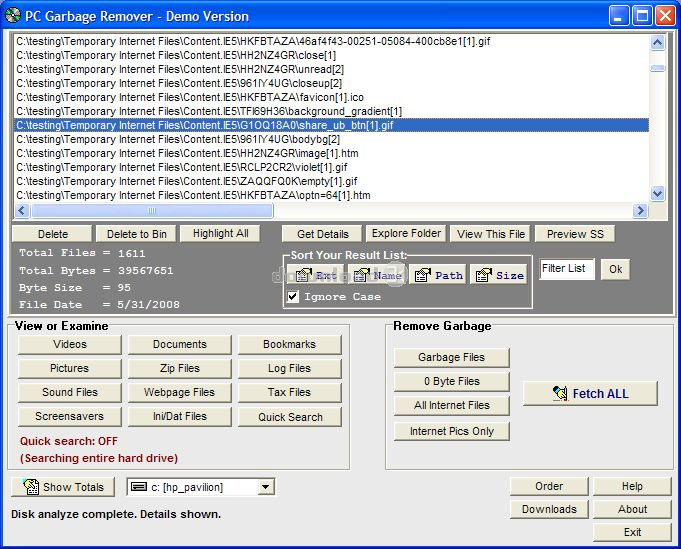Open Ini/Dat Files category
Screen dimensions: 681x549
point(180,416)
